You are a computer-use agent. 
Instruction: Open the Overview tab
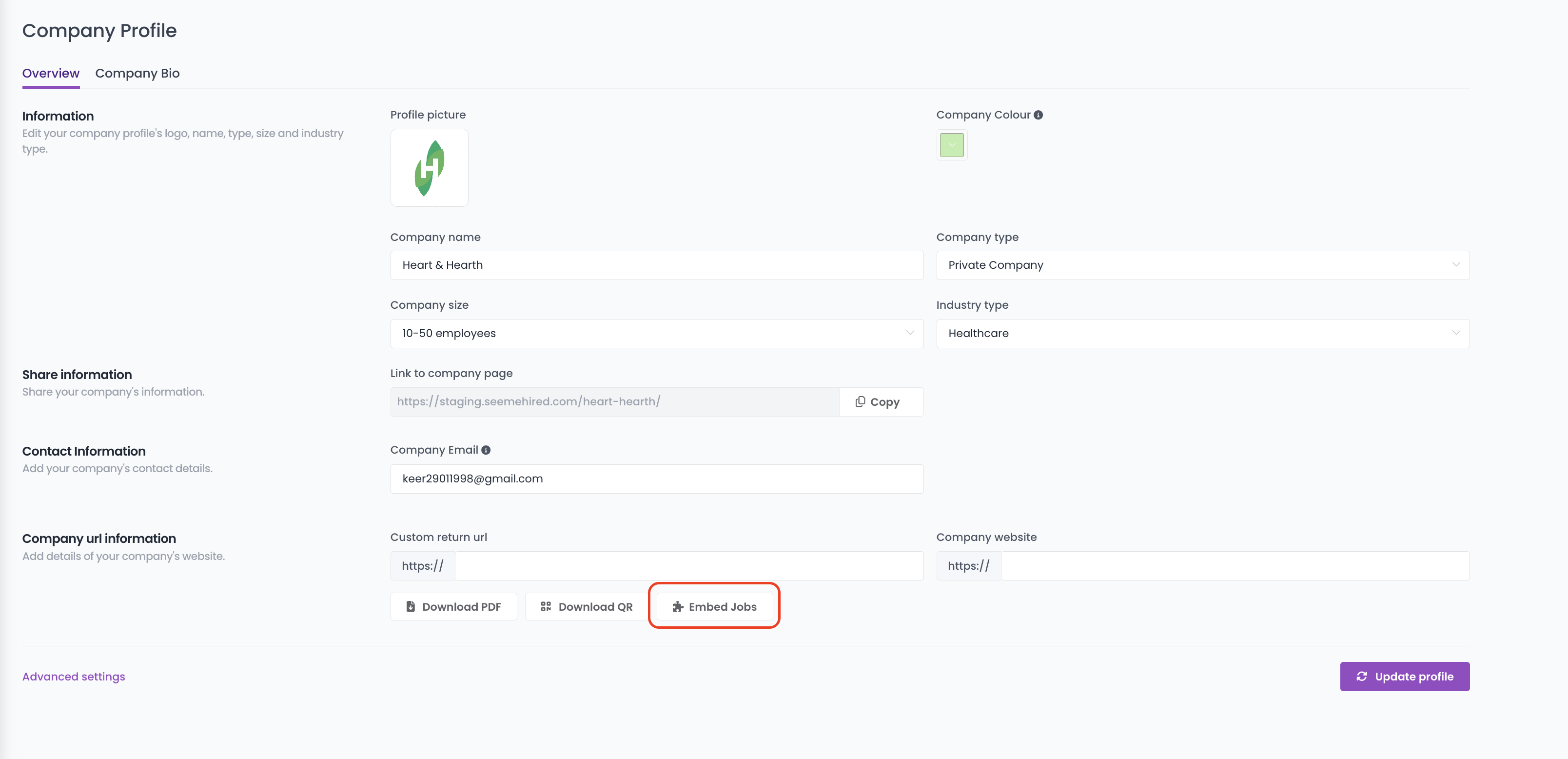[x=51, y=73]
